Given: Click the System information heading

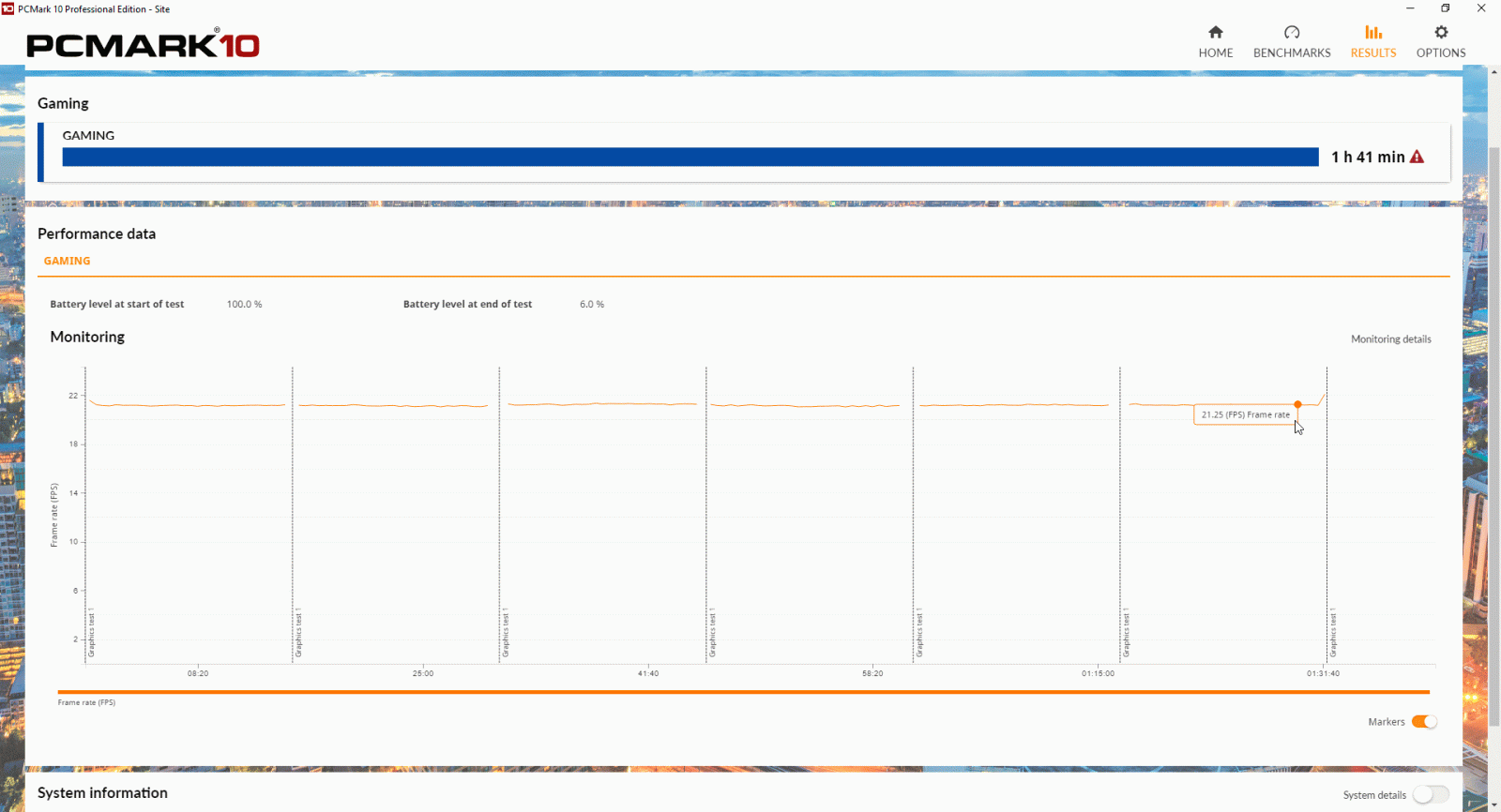Looking at the screenshot, I should click(x=102, y=792).
